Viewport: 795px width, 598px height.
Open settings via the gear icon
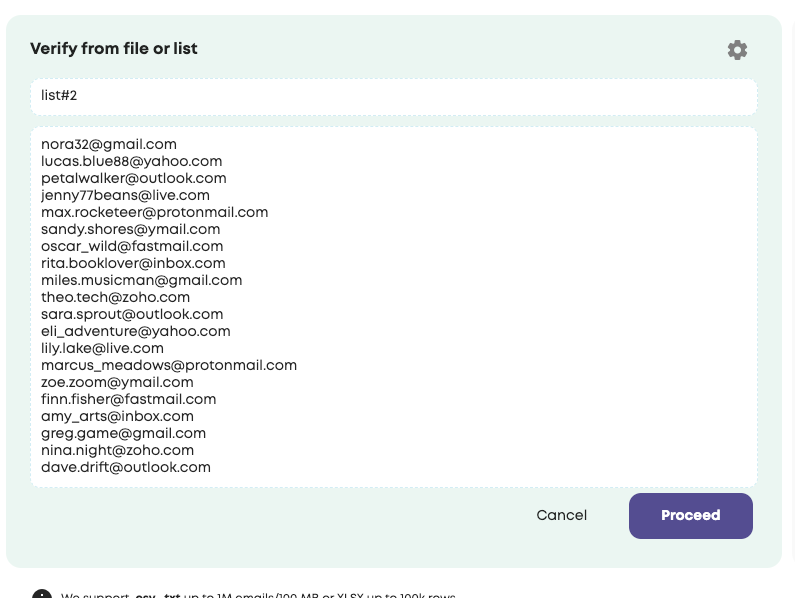737,50
